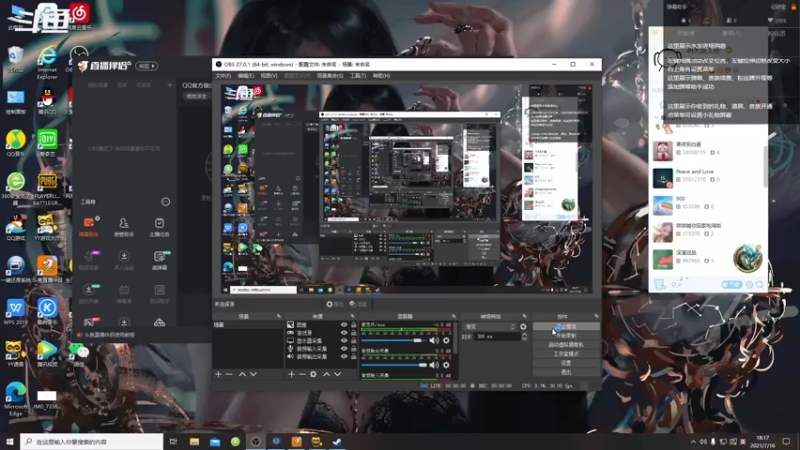
Task: Open source Properties button above docks
Action: point(335,304)
